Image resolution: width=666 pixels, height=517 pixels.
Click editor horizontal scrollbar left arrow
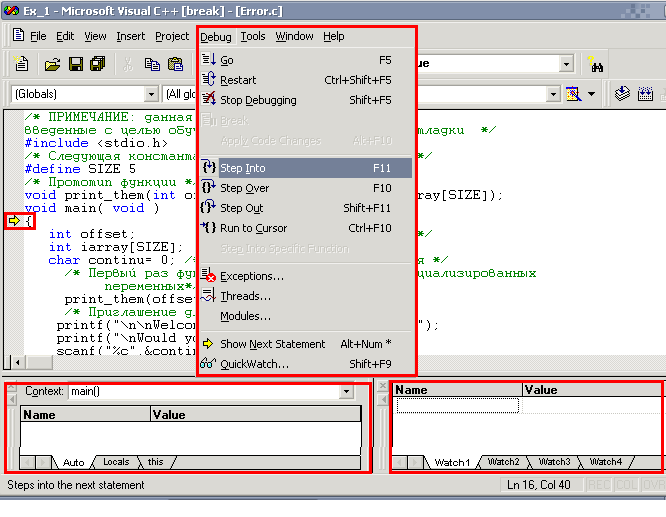pyautogui.click(x=17, y=362)
